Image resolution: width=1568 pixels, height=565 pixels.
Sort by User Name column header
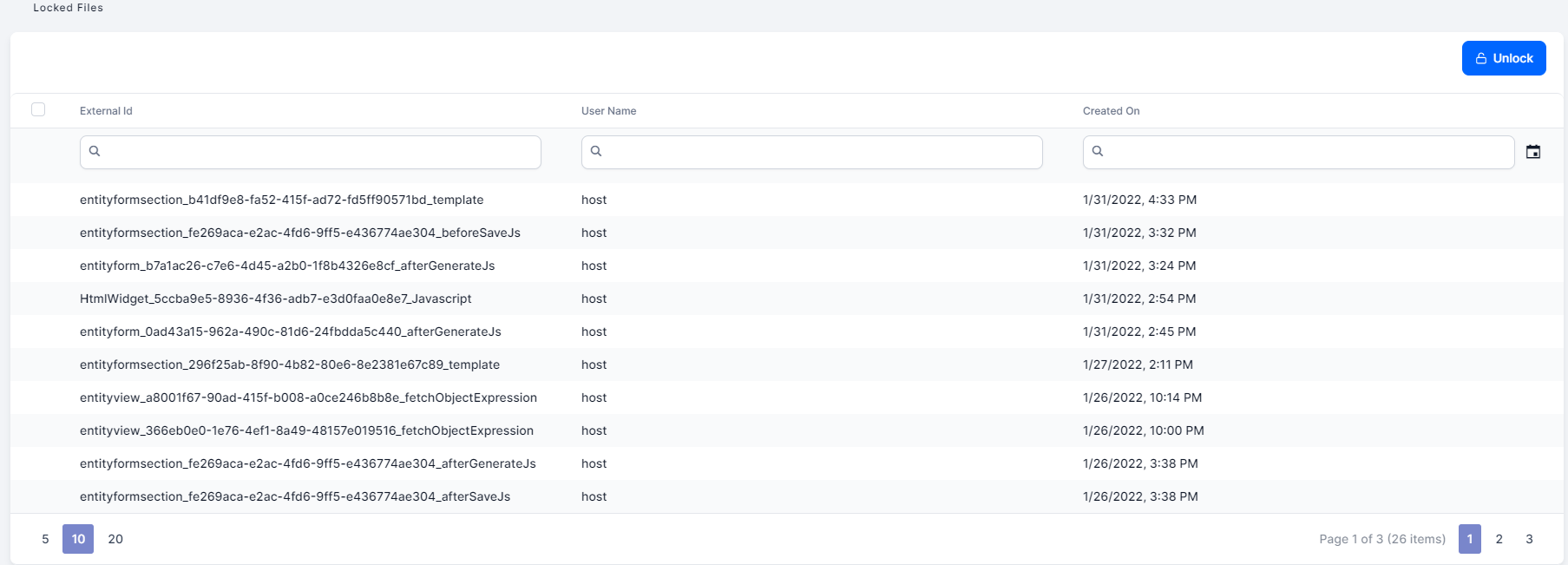click(608, 111)
